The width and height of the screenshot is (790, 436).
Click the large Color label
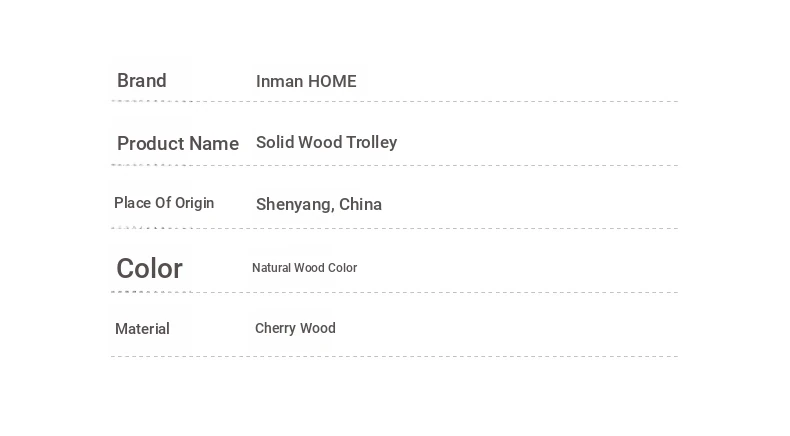(150, 268)
